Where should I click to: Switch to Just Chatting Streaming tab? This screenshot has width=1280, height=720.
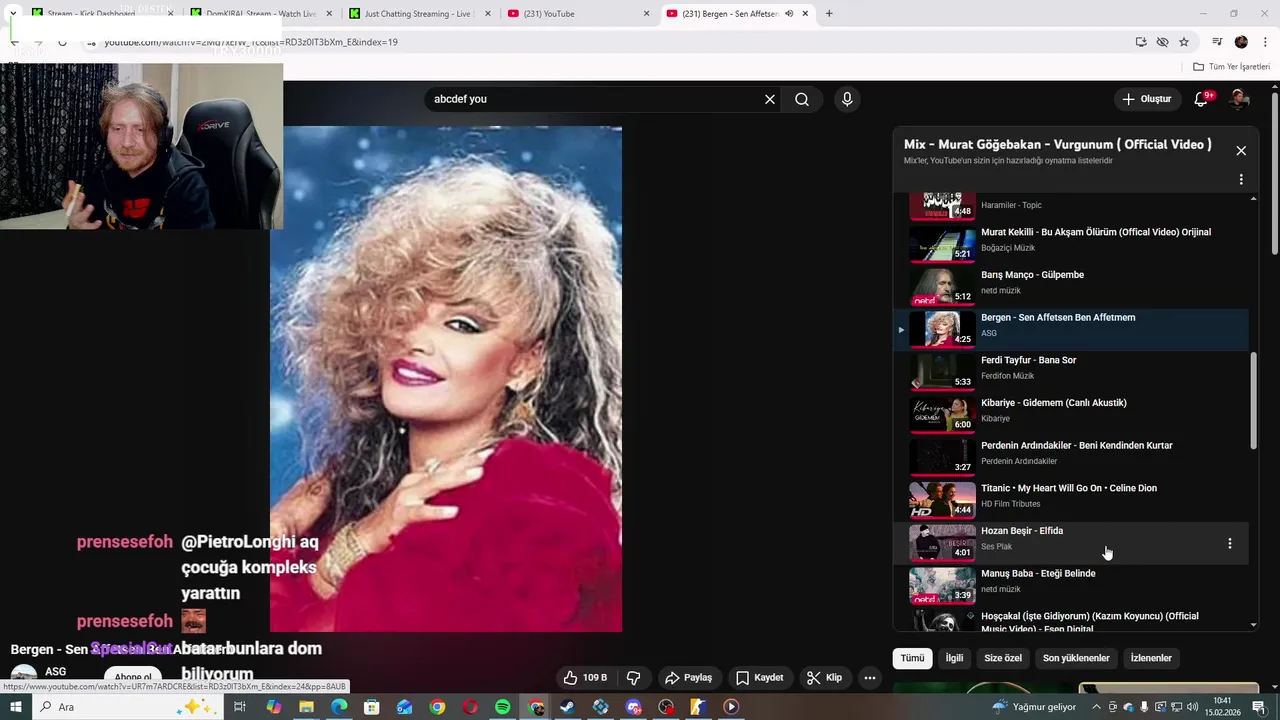(418, 14)
